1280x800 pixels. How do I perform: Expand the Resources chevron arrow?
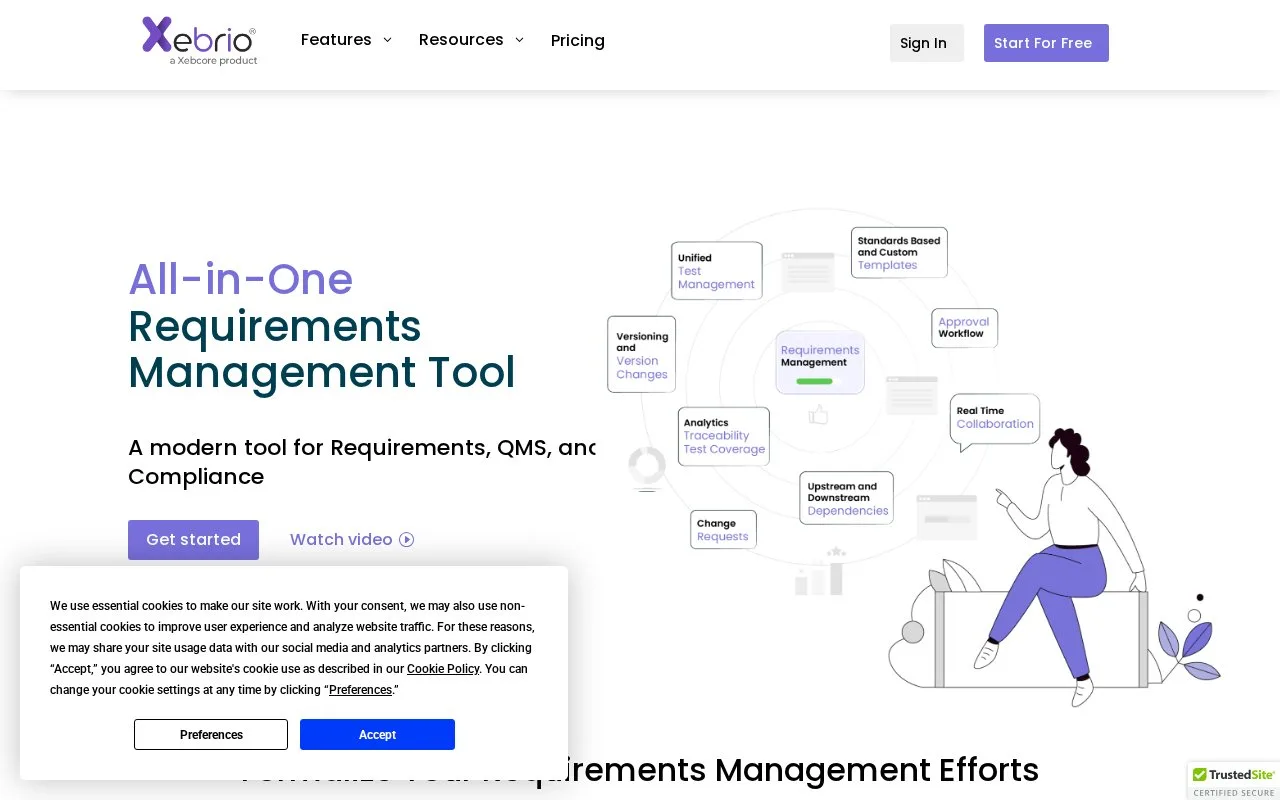point(519,40)
